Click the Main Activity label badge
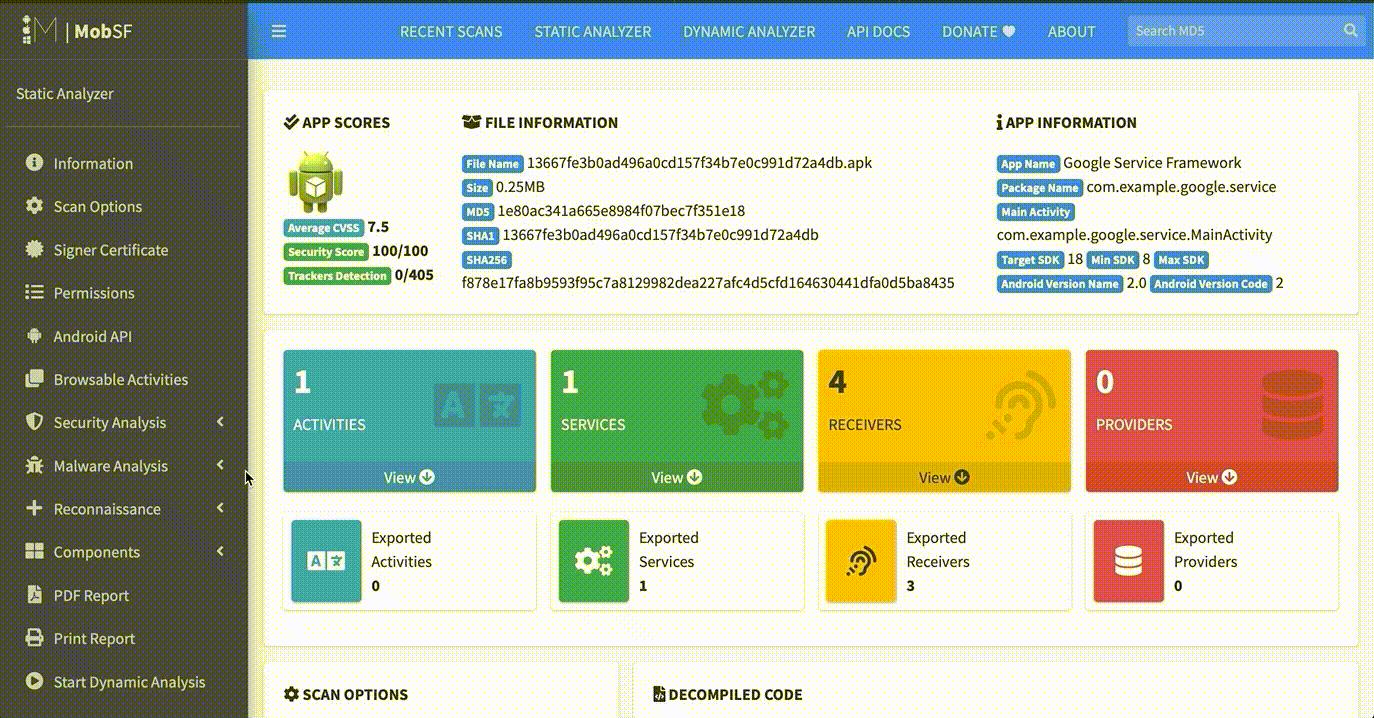1374x718 pixels. (1035, 212)
